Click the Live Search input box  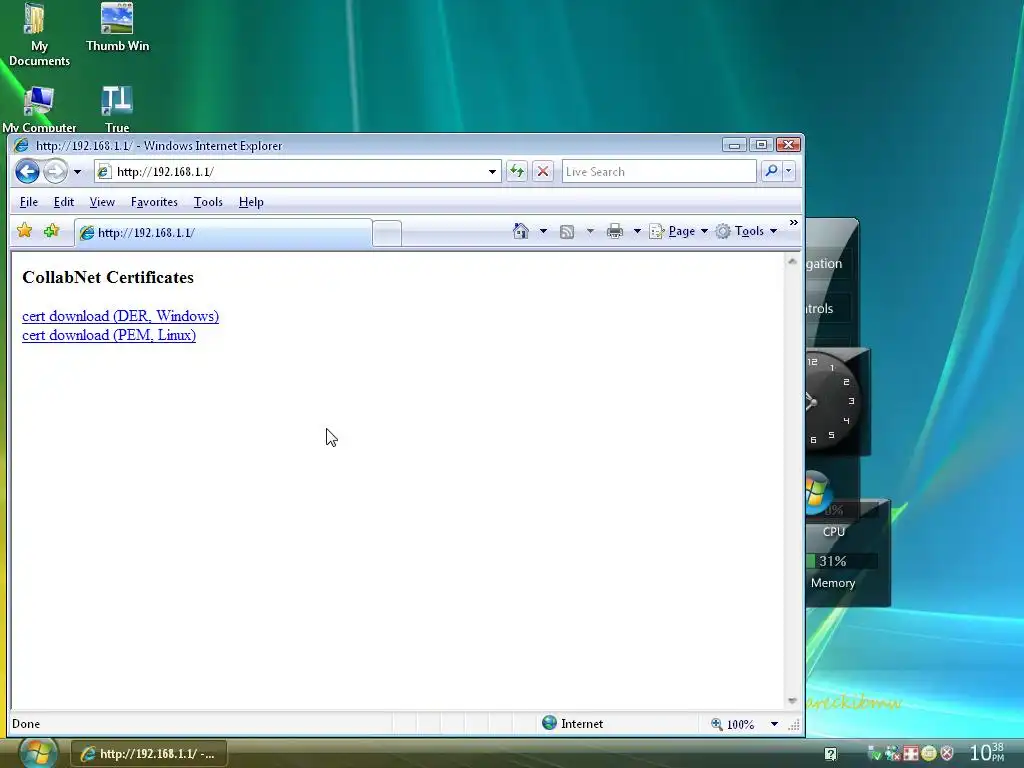[x=658, y=172]
